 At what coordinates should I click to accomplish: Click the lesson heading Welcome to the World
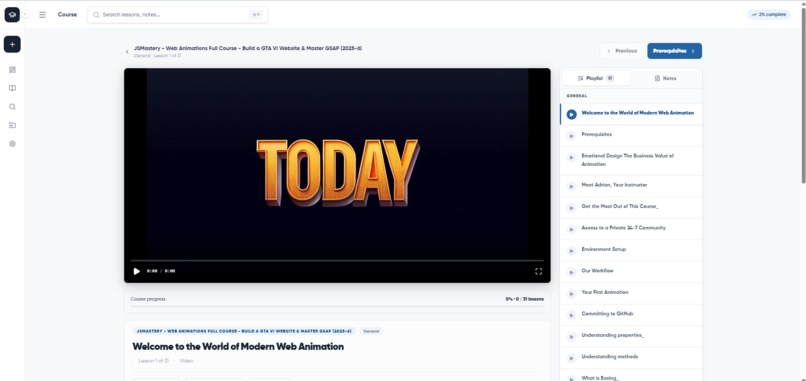click(x=238, y=347)
